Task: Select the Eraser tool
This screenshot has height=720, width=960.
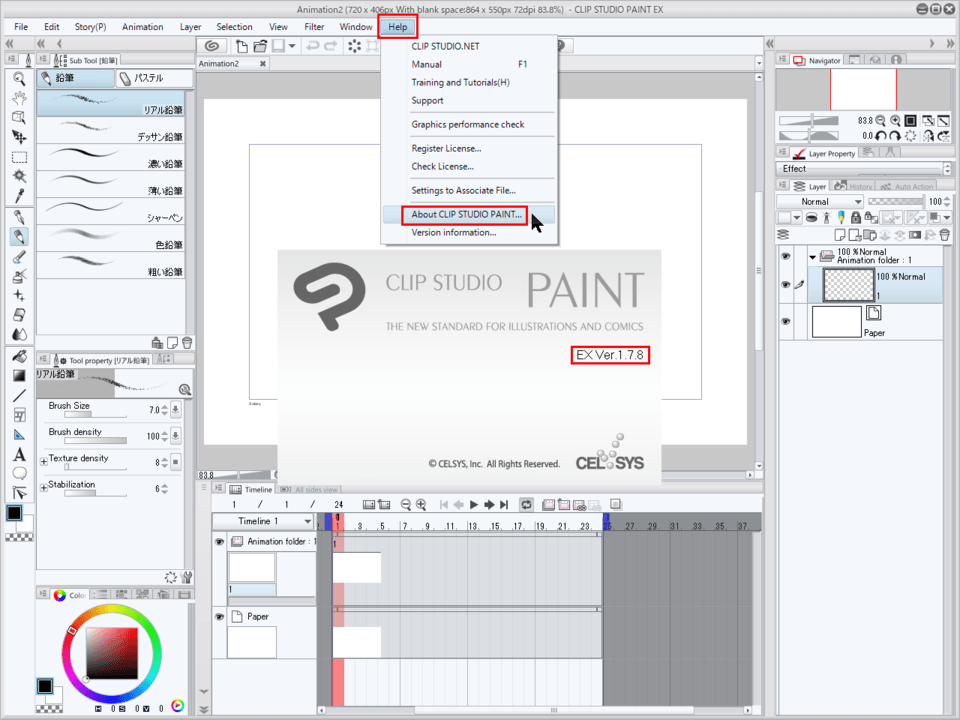Action: tap(19, 315)
